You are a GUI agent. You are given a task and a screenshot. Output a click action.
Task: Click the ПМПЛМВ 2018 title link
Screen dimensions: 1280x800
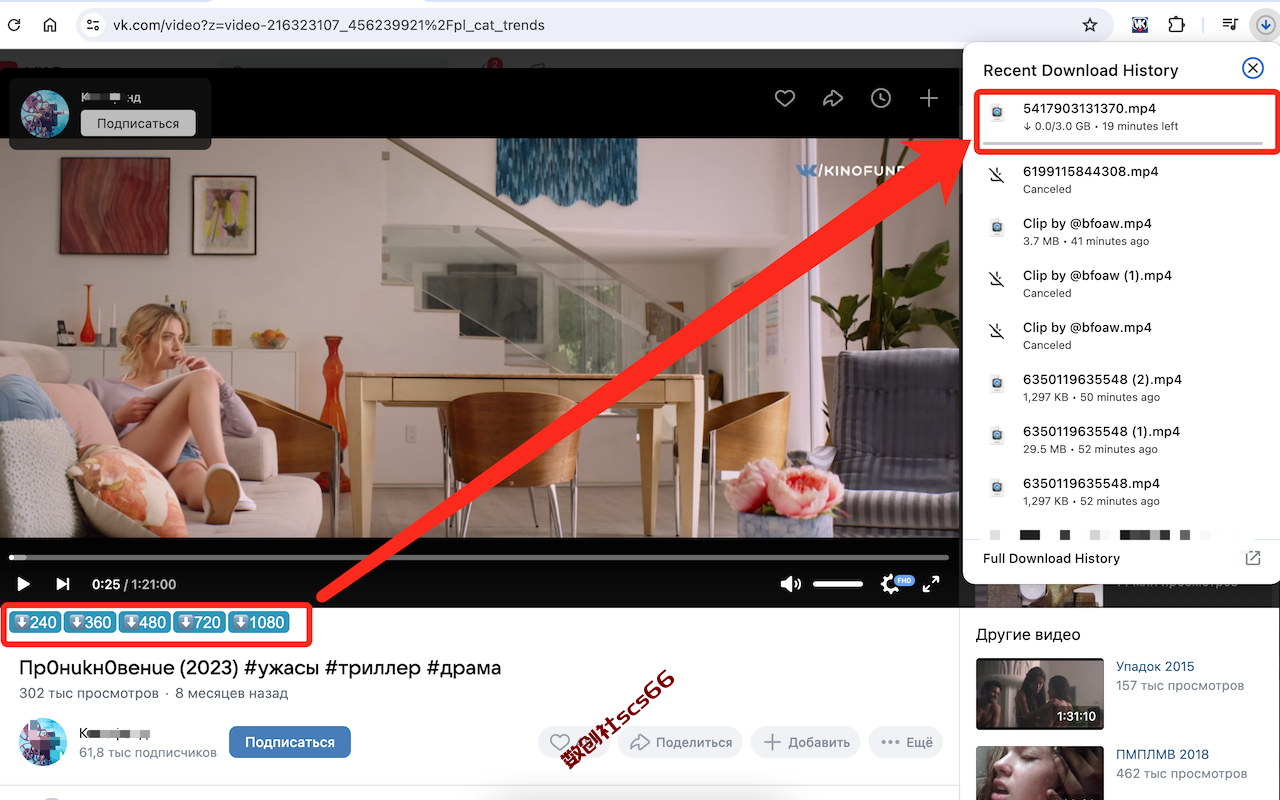1162,754
